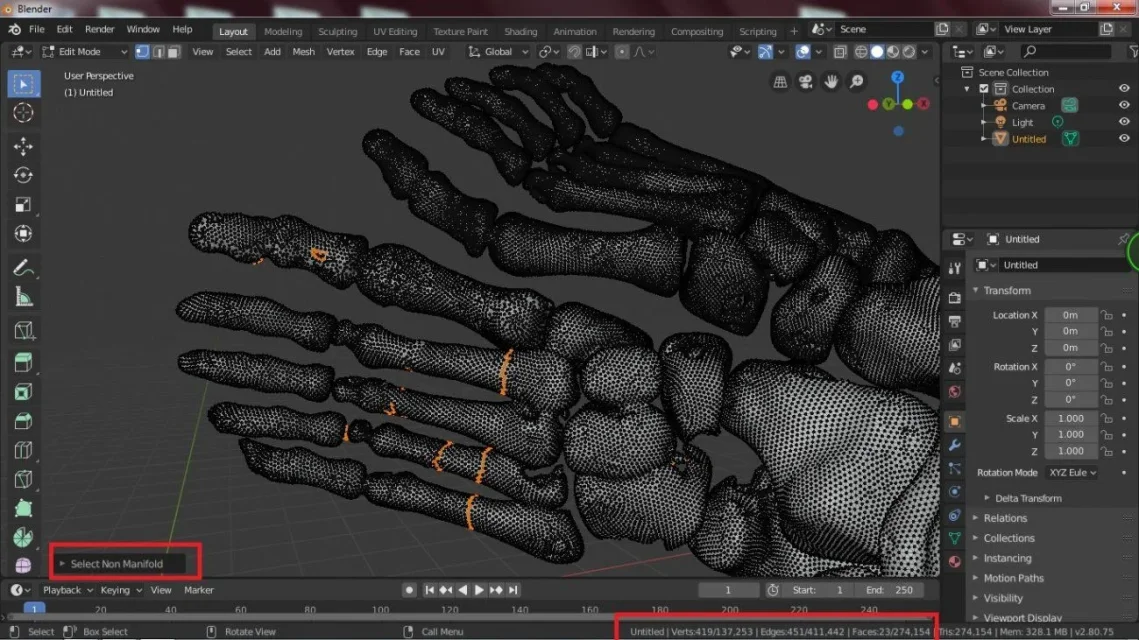Screen dimensions: 1139x640
Task: Activate the Rotate tool
Action: point(23,175)
